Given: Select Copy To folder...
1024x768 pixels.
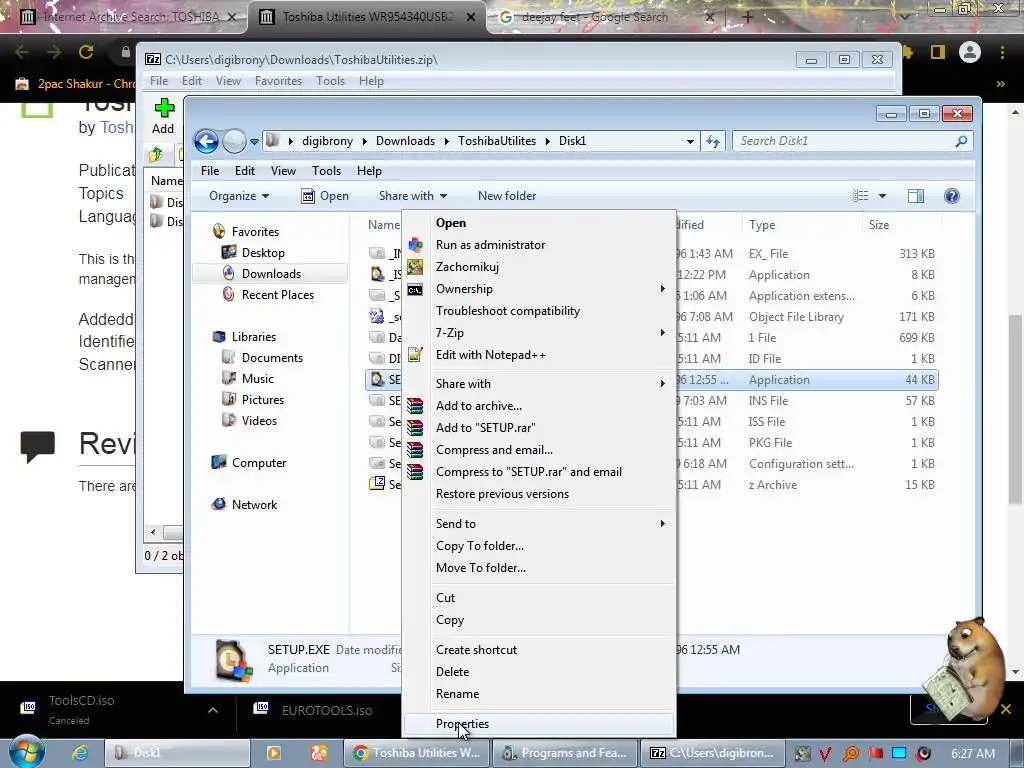Looking at the screenshot, I should coord(539,546).
